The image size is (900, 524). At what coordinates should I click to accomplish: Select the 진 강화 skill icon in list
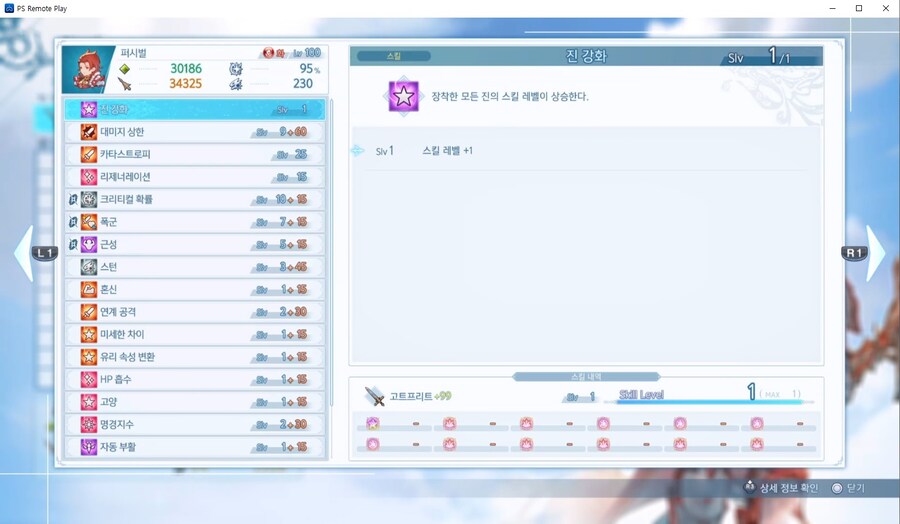[x=88, y=109]
